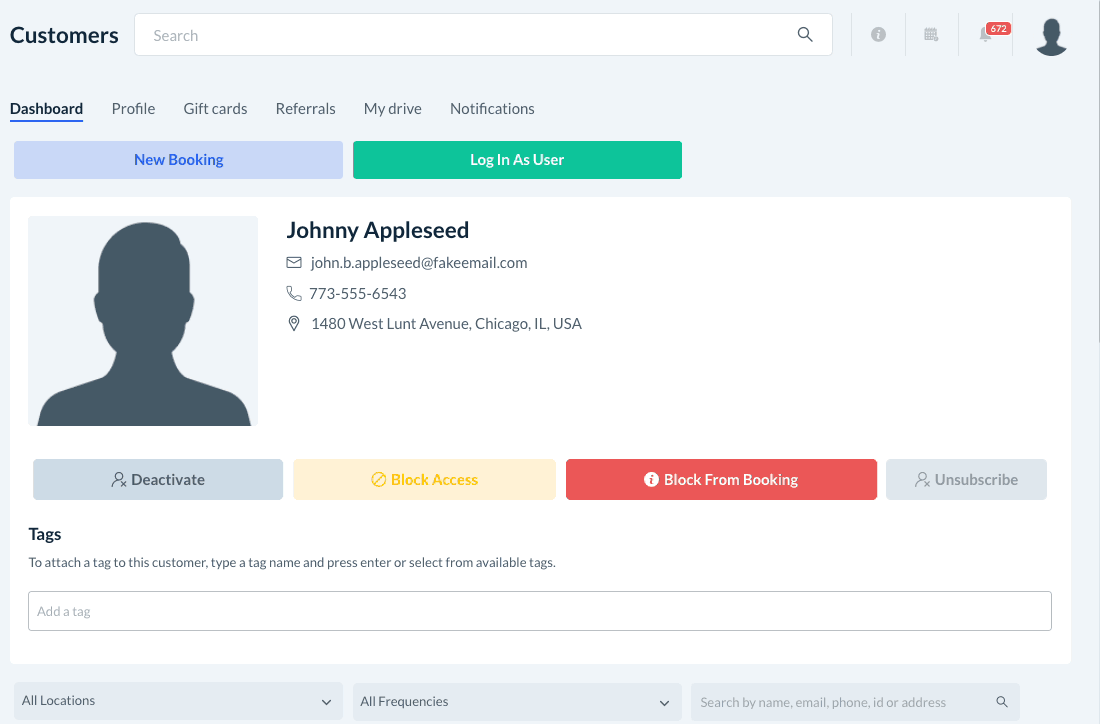Click the search magnifier icon in top bar
Screen dimensions: 1100x724
(x=805, y=35)
